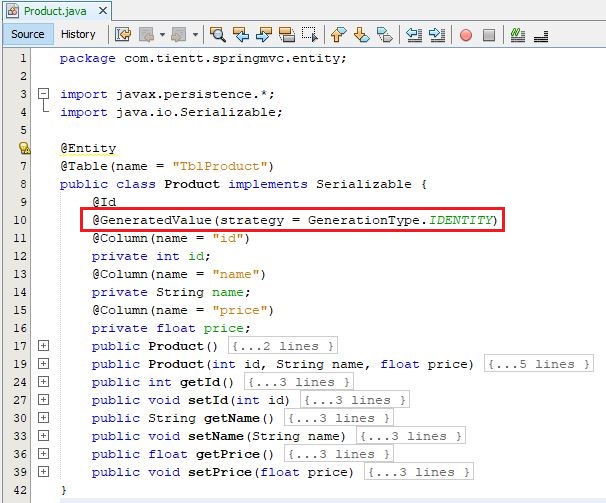The height and width of the screenshot is (503, 606).
Task: Click the Shift Line Right icon
Action: click(437, 34)
